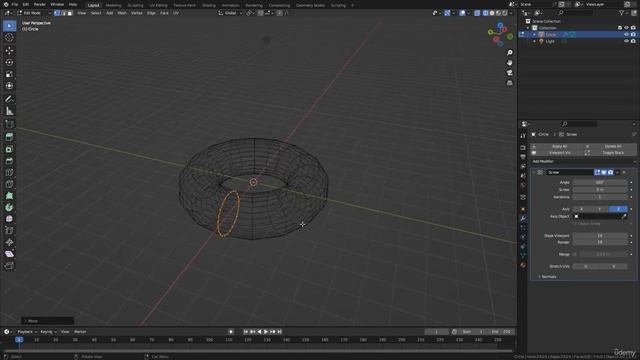The height and width of the screenshot is (360, 640).
Task: Select X axis for Screw modifier
Action: point(582,209)
